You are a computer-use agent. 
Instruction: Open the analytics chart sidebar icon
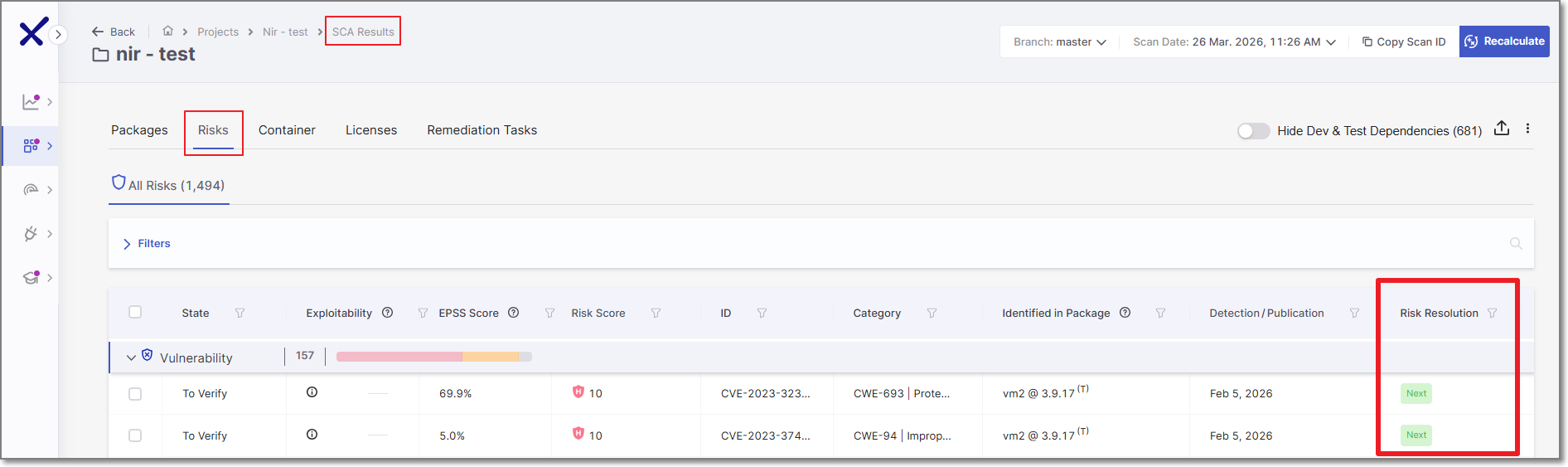pyautogui.click(x=31, y=102)
